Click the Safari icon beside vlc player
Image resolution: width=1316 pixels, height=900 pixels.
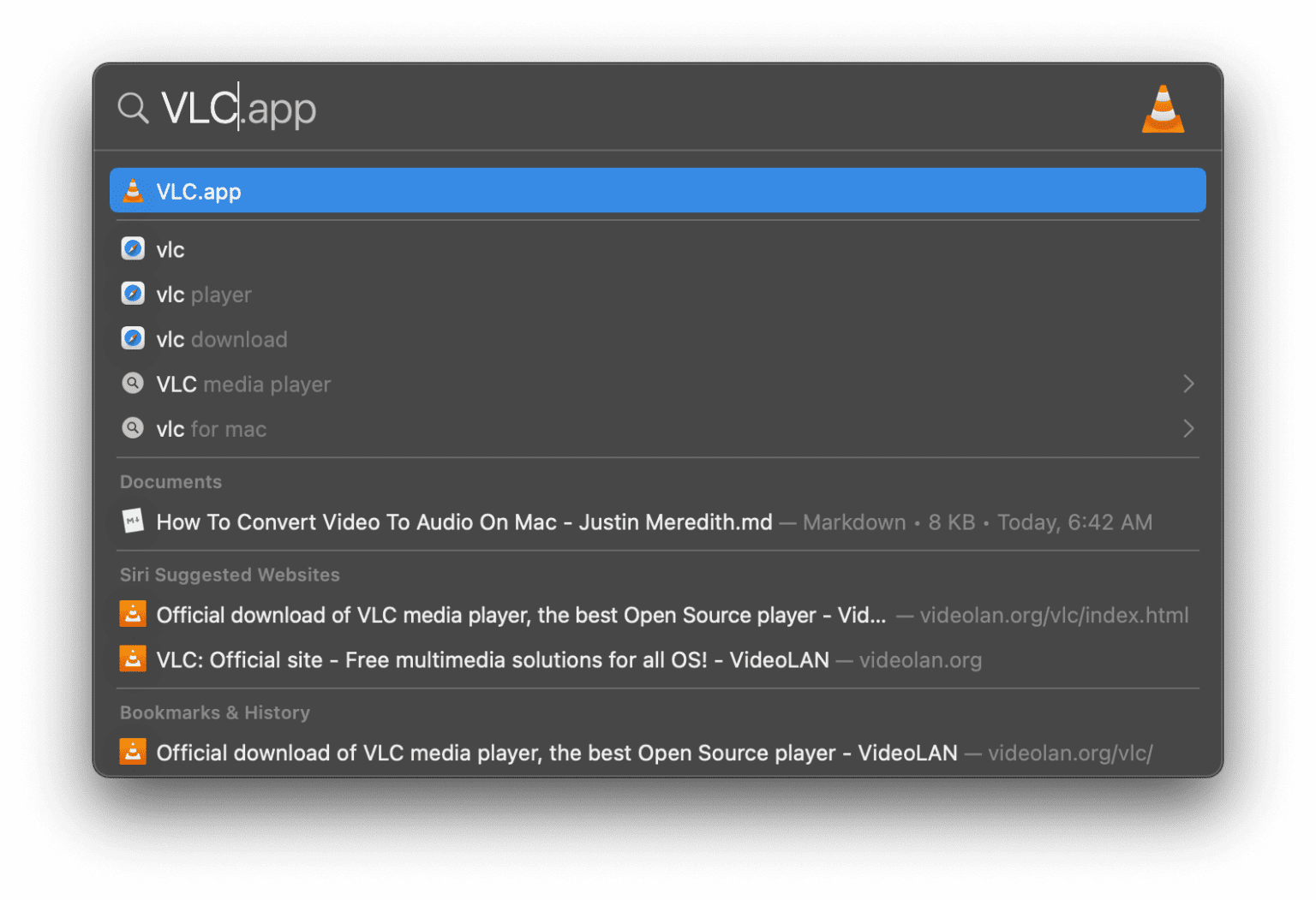tap(133, 294)
